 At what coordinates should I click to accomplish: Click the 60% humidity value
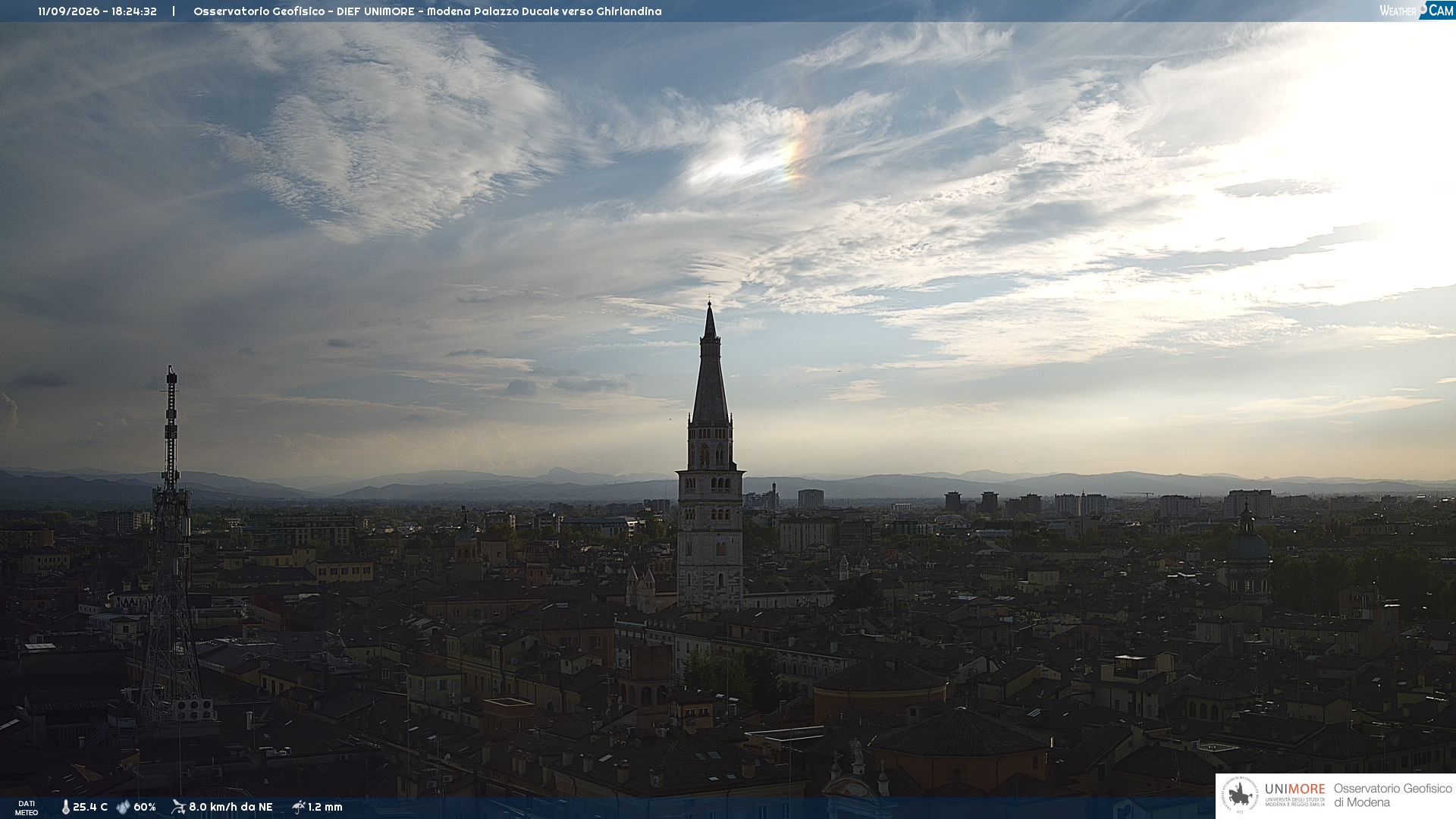[145, 807]
